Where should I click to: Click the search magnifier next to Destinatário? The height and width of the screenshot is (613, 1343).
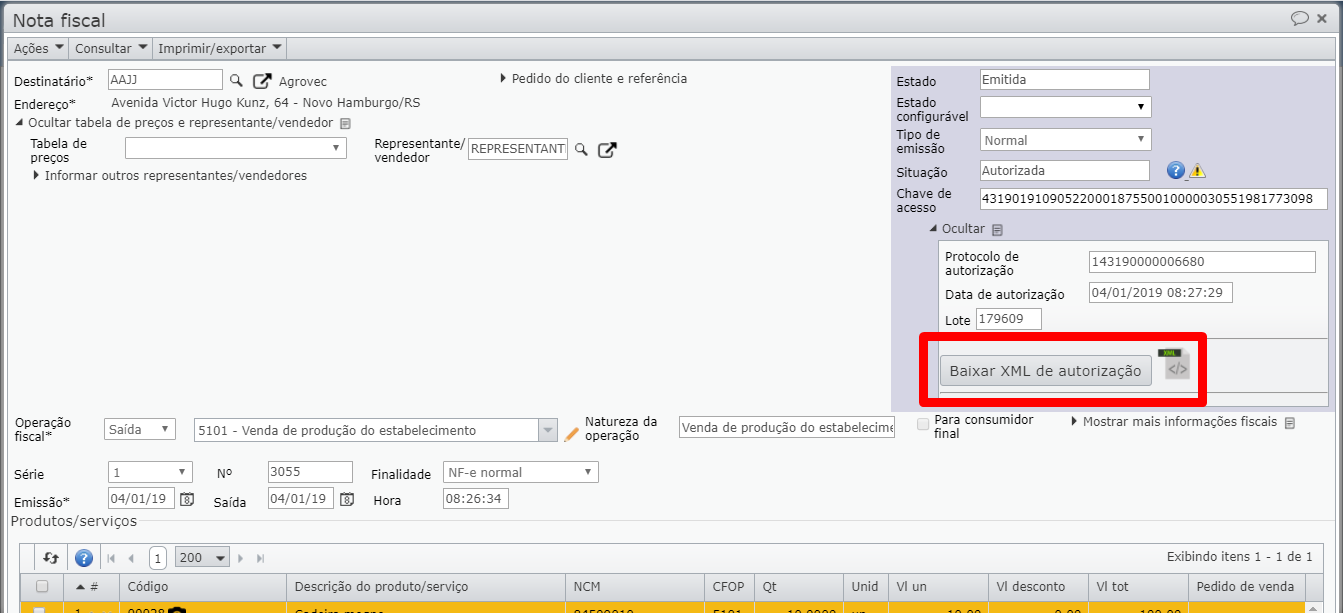pos(237,80)
